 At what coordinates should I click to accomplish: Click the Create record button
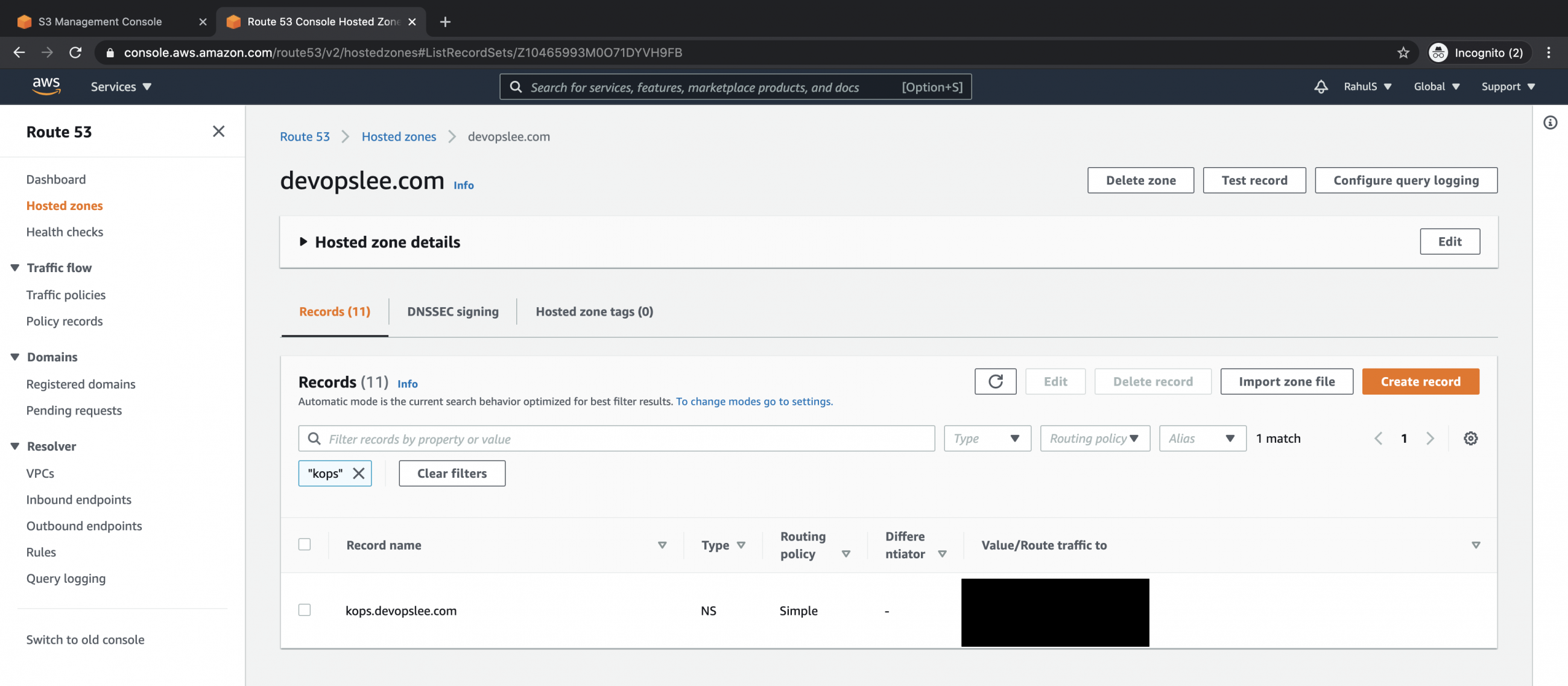coord(1420,381)
